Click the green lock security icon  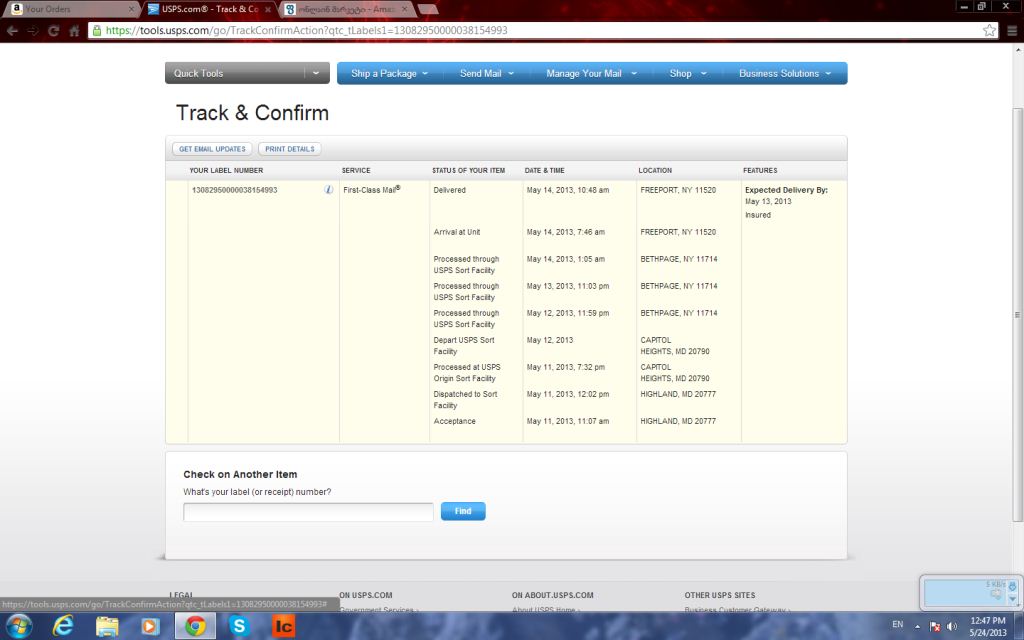click(x=97, y=31)
